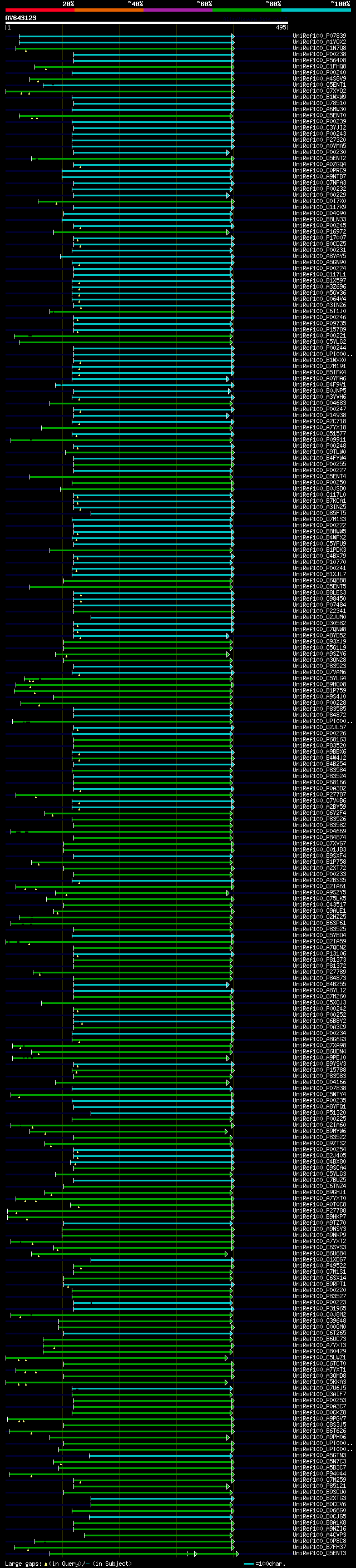This screenshot has height=1568, width=356.
Task: Select hit UniRef100_Q7VAM6
Action: point(319,672)
